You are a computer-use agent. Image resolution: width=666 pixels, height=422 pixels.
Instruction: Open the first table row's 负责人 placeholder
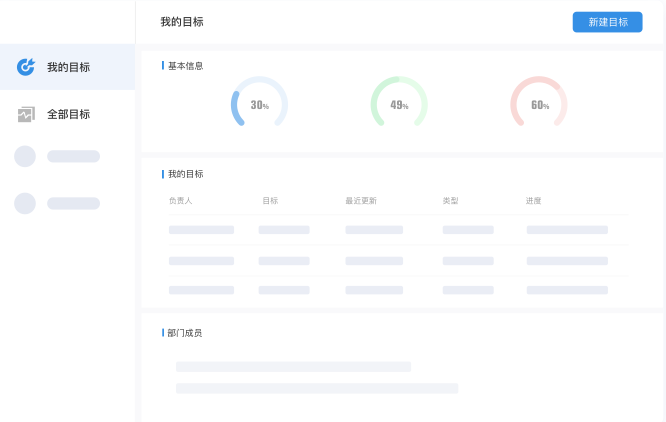(201, 230)
